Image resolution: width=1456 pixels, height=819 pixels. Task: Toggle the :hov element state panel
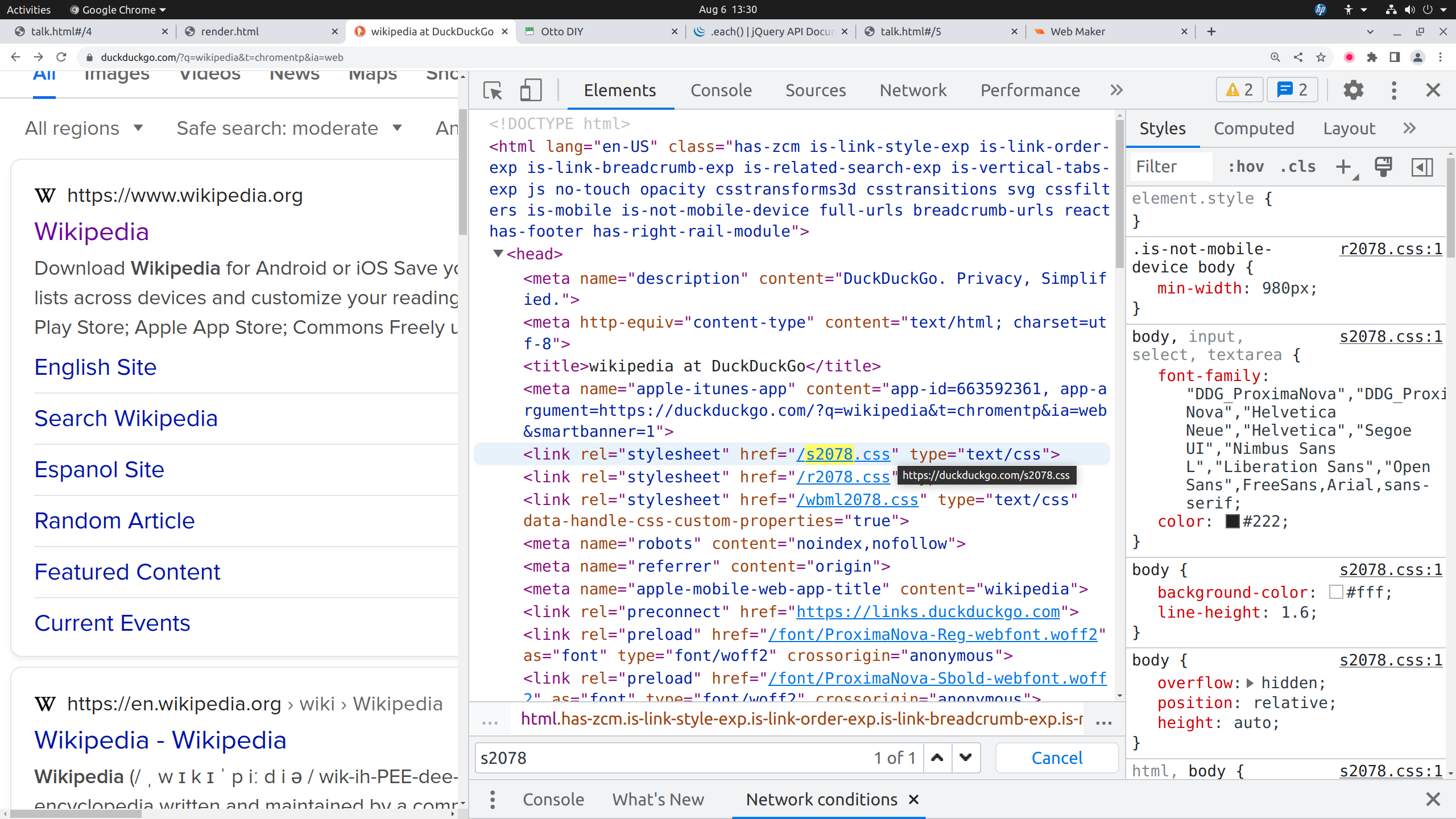coord(1246,167)
